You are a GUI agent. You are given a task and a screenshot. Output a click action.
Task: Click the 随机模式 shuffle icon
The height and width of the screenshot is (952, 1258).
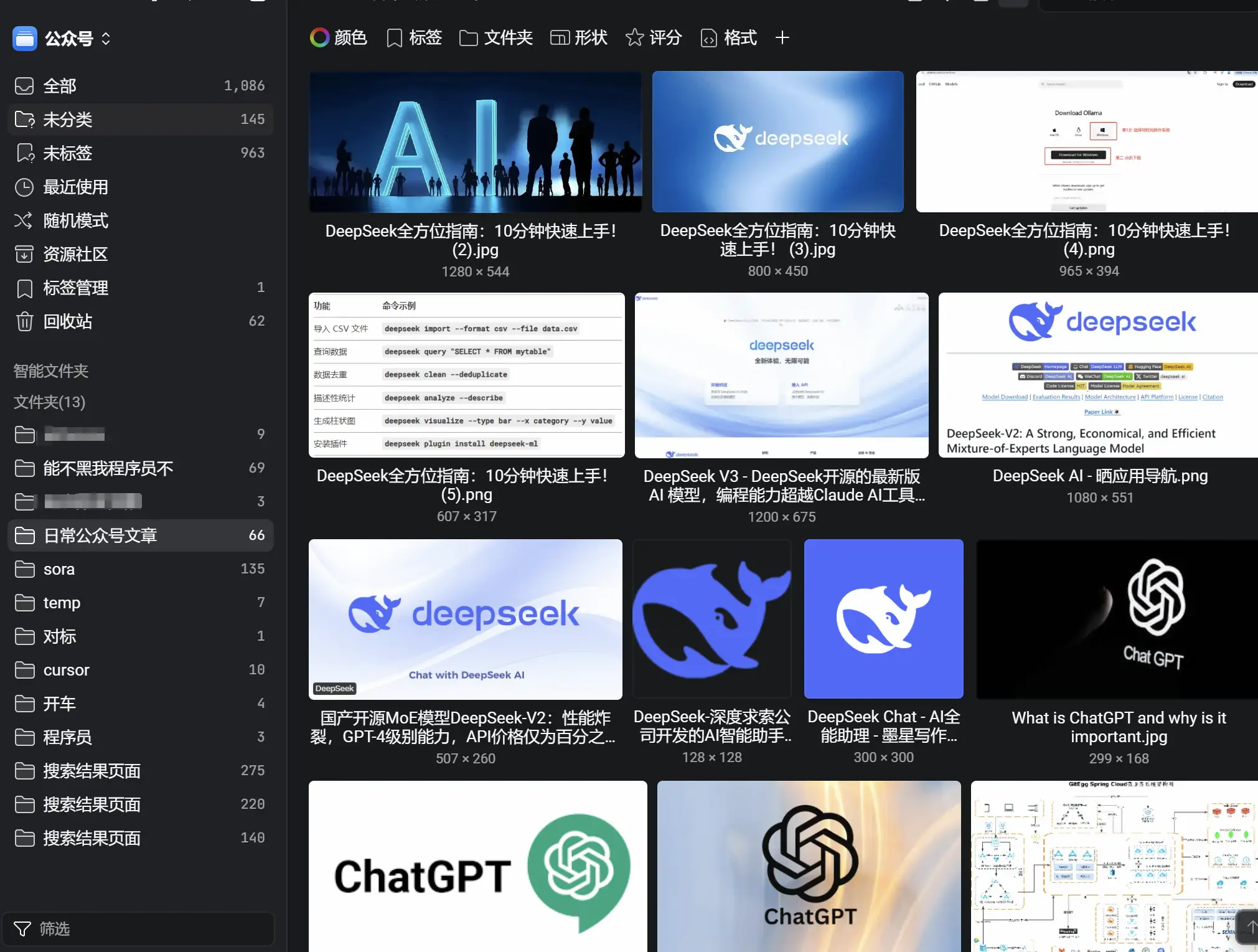[x=24, y=220]
